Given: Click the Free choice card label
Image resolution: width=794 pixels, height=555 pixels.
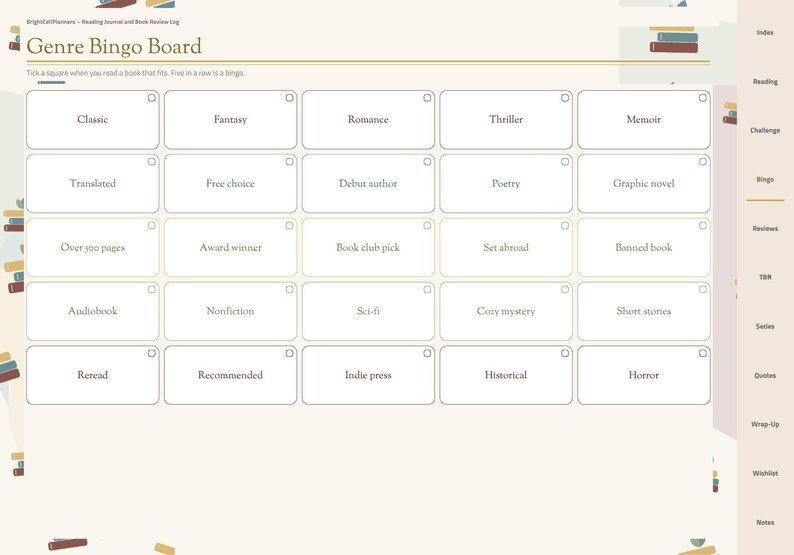Looking at the screenshot, I should 230,183.
